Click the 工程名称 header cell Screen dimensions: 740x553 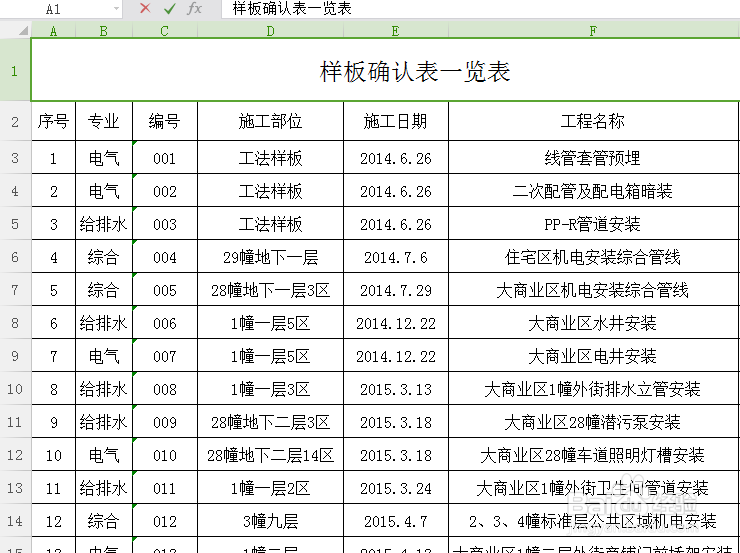point(593,121)
